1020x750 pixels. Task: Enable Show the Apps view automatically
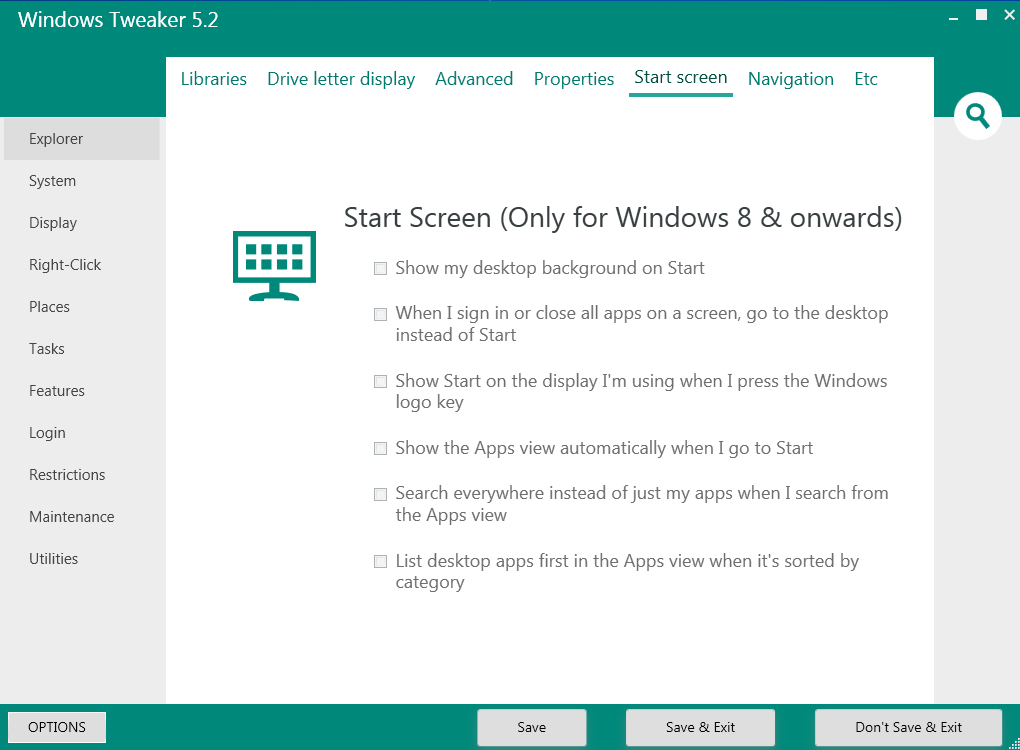(x=381, y=448)
